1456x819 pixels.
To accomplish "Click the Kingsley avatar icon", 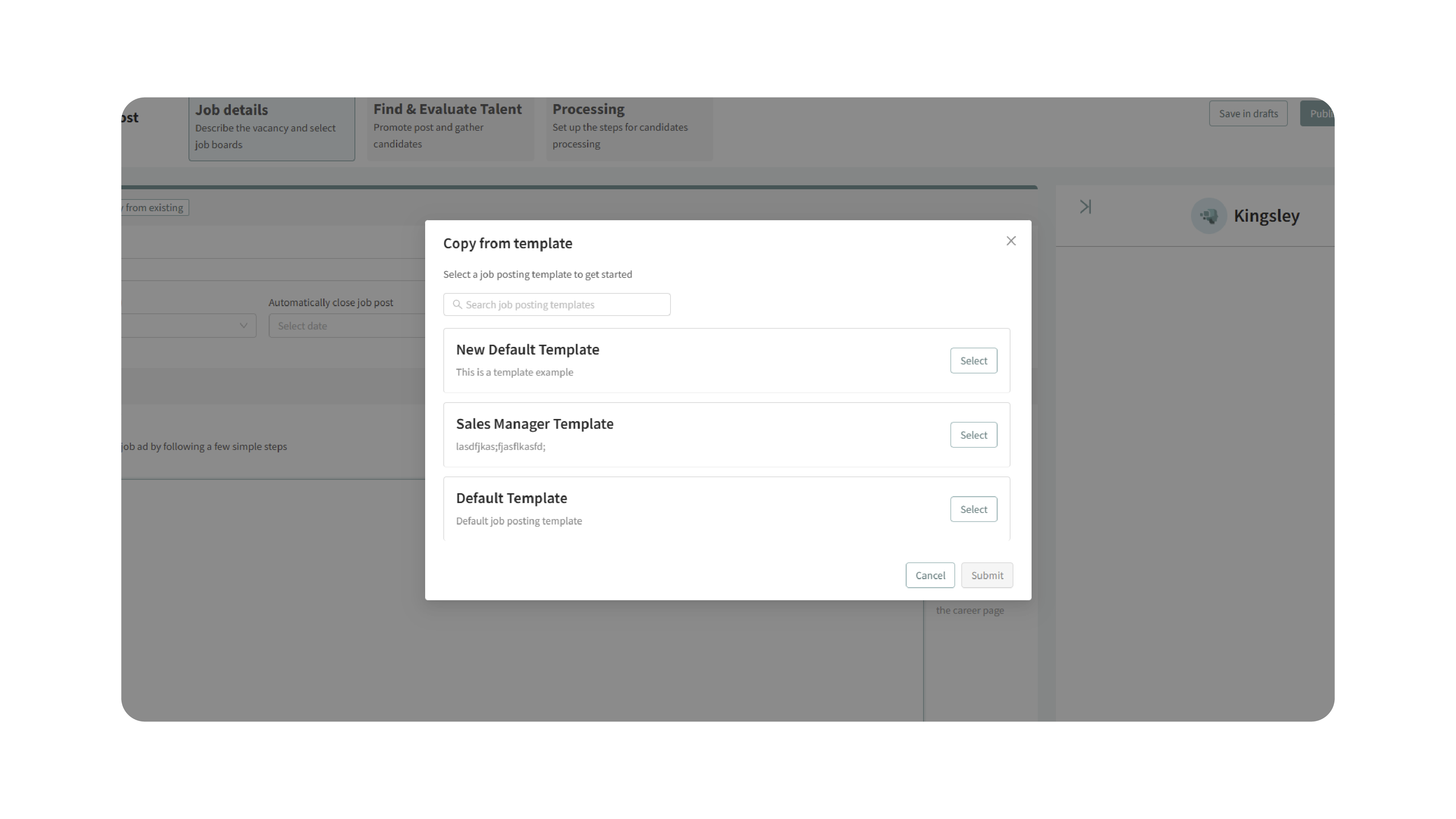I will tap(1208, 215).
